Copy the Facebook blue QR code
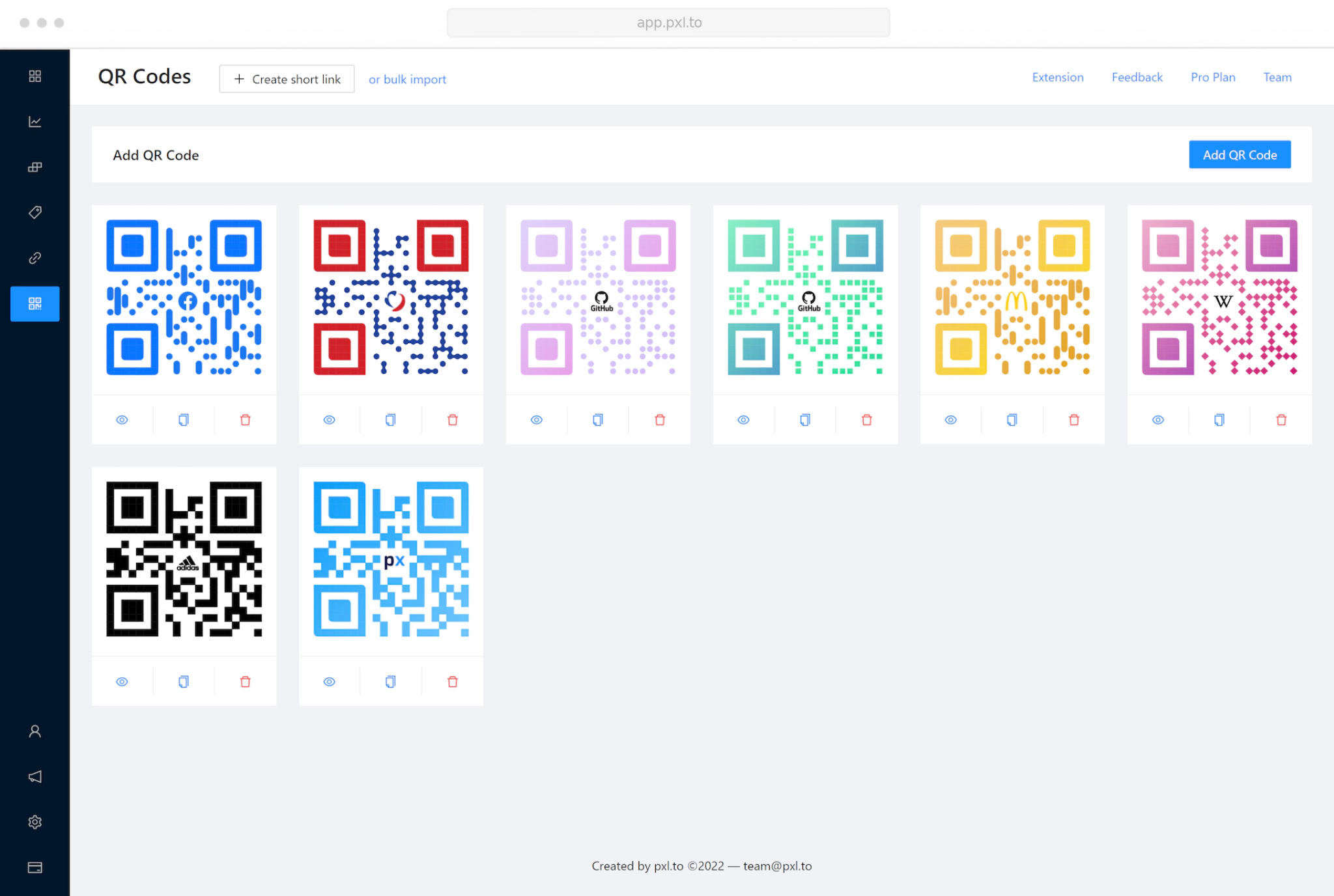This screenshot has height=896, width=1334. click(x=184, y=420)
